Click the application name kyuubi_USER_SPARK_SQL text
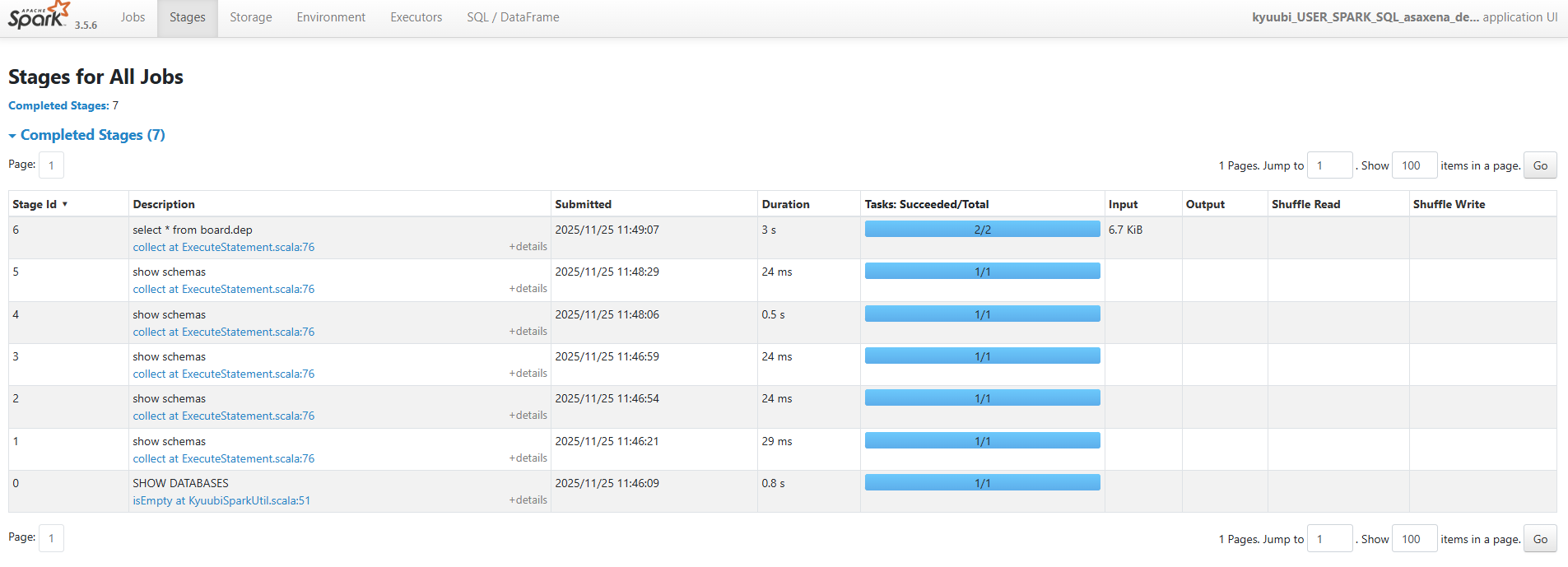1568x567 pixels. (1366, 17)
